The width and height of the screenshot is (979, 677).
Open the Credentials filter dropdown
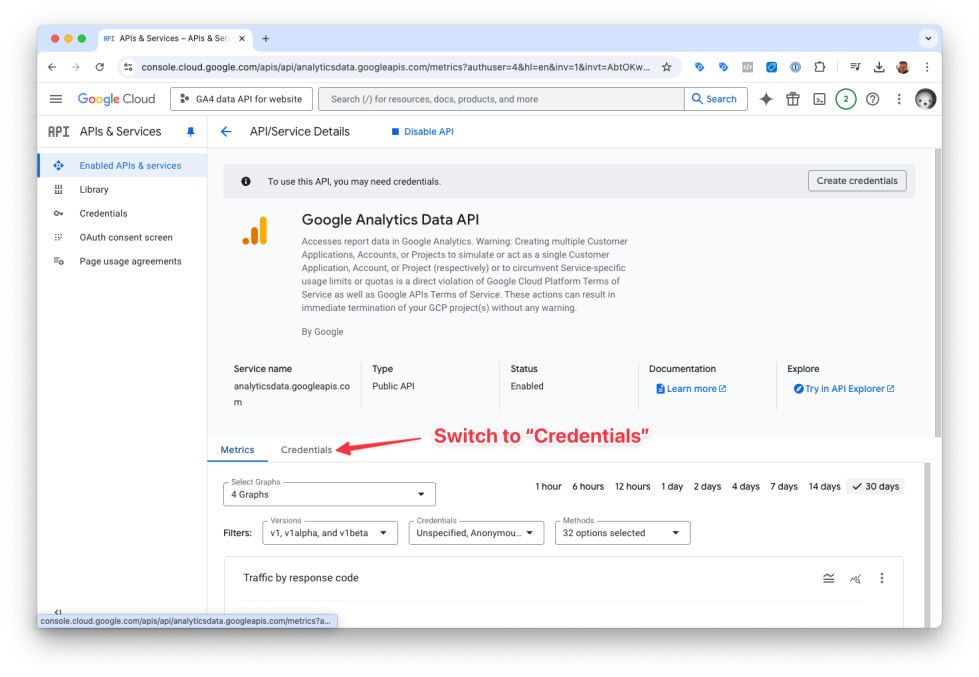pos(476,533)
